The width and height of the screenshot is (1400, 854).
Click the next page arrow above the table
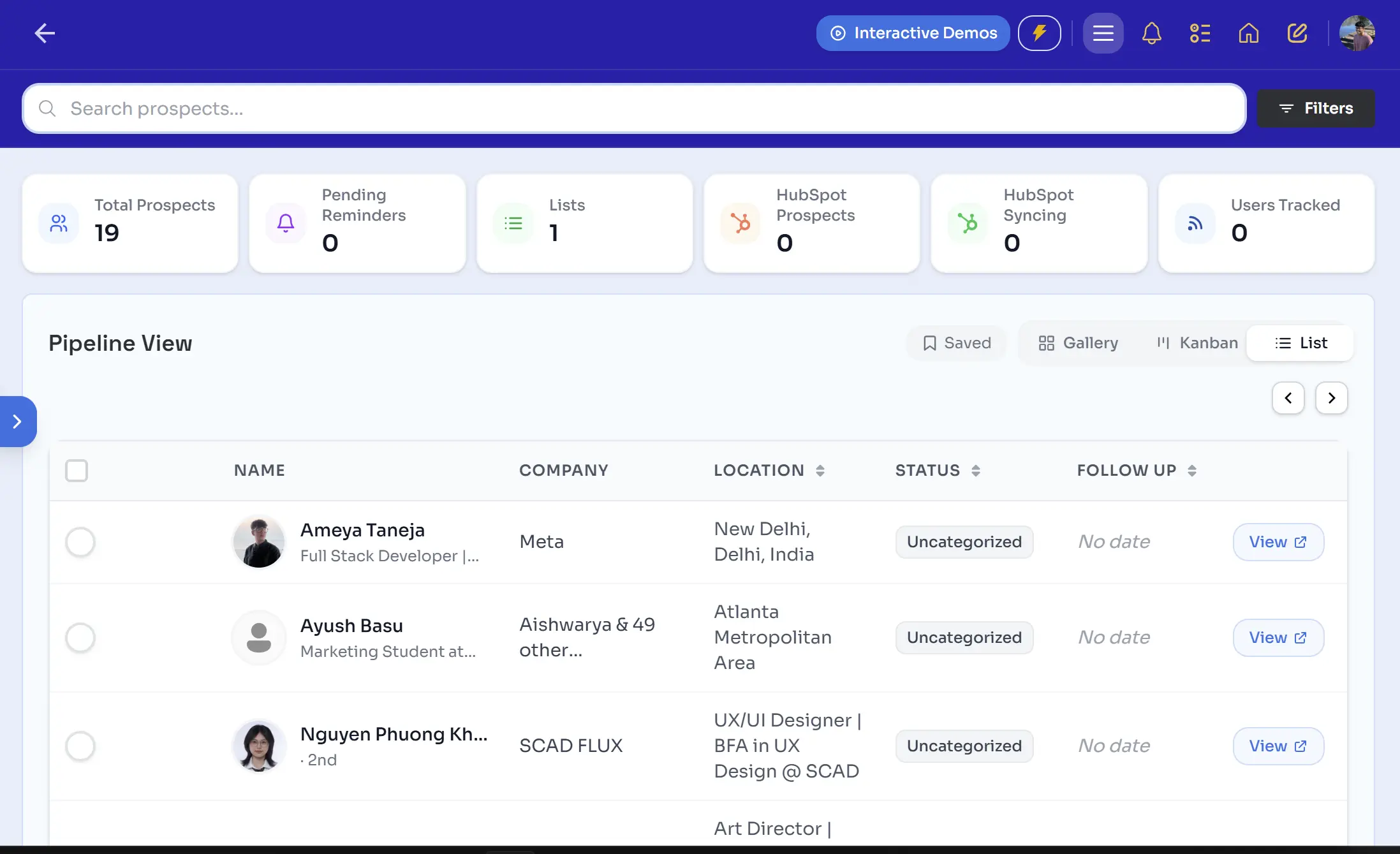(1331, 397)
